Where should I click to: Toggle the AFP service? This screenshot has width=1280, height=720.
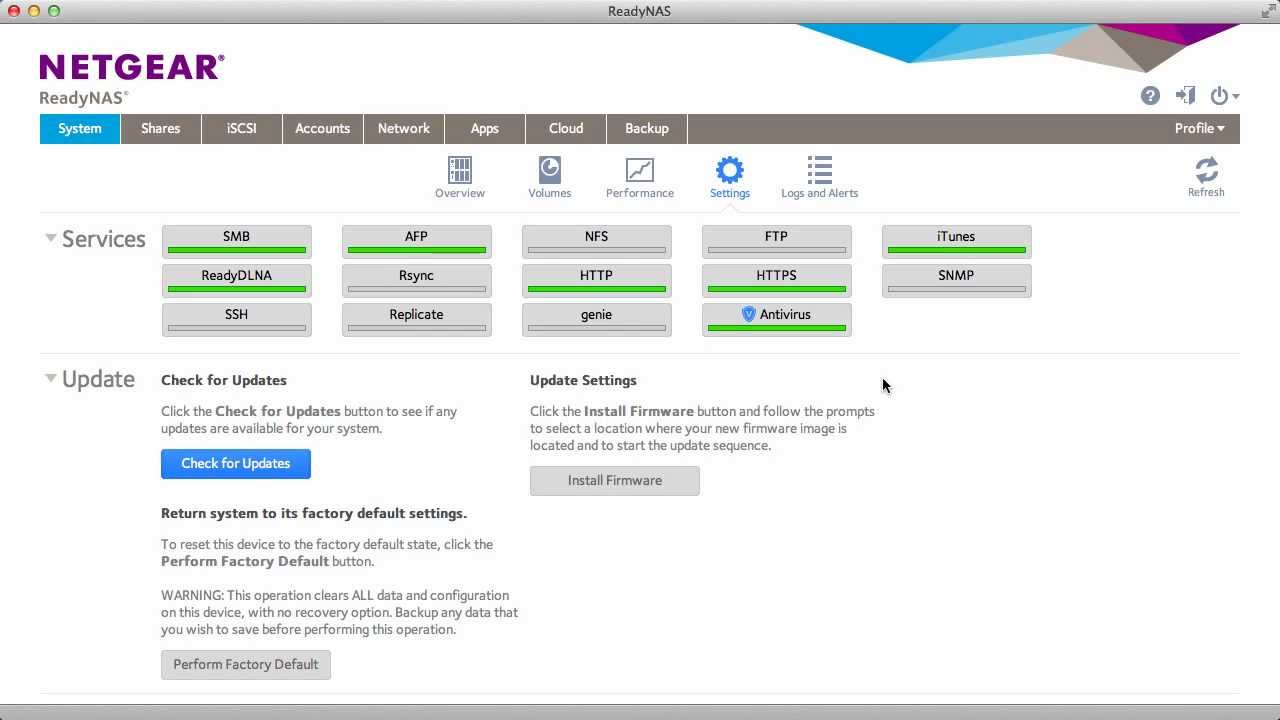417,241
